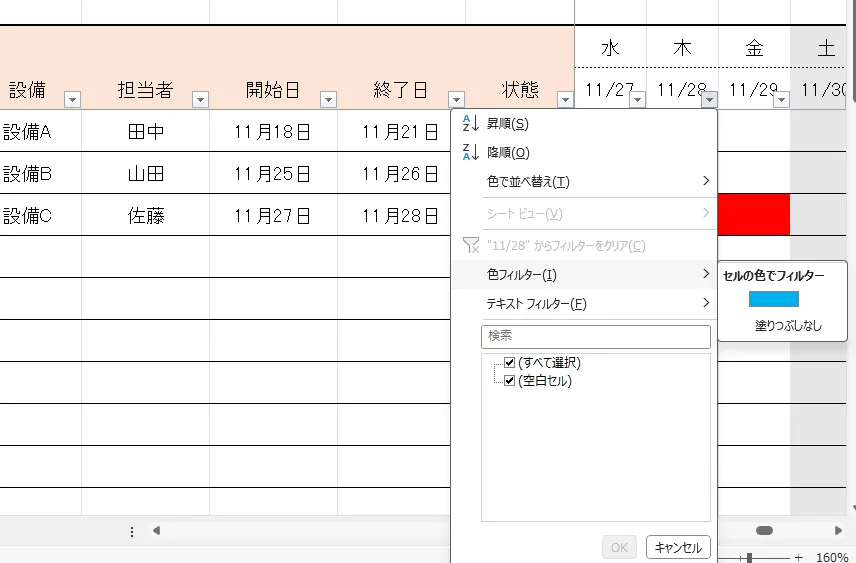
Task: Open テキスト フィルター(F) submenu
Action: 584,304
